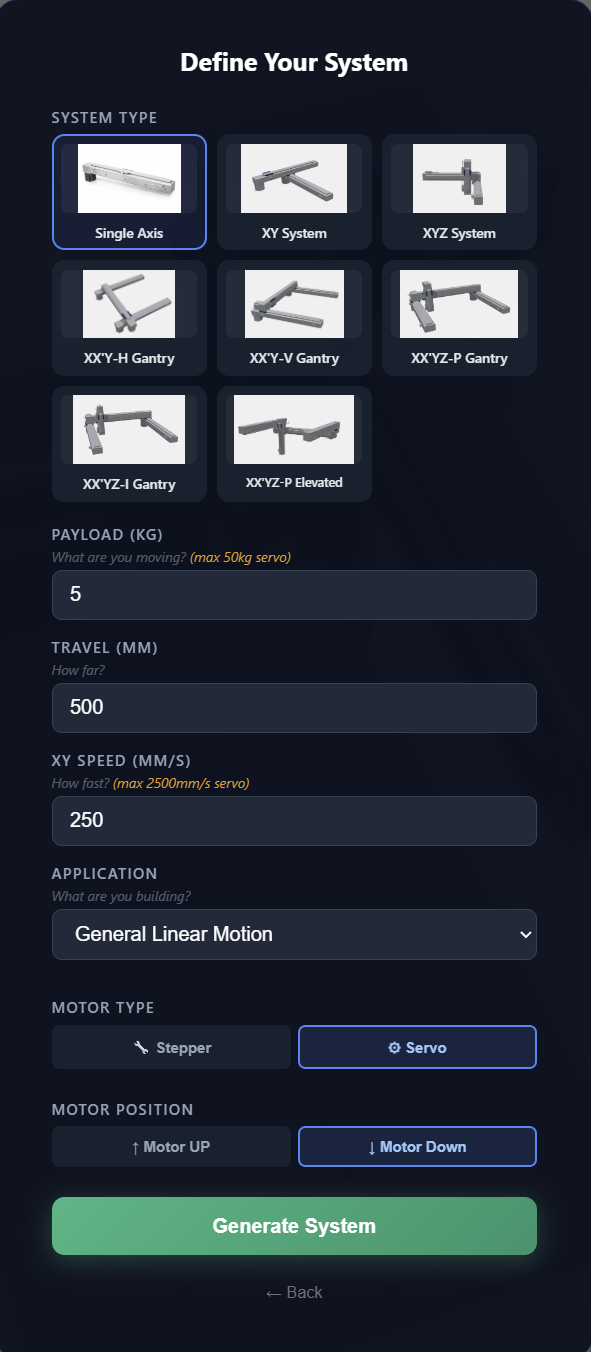Switch motor type to Servo
This screenshot has height=1352, width=591.
(x=417, y=1046)
